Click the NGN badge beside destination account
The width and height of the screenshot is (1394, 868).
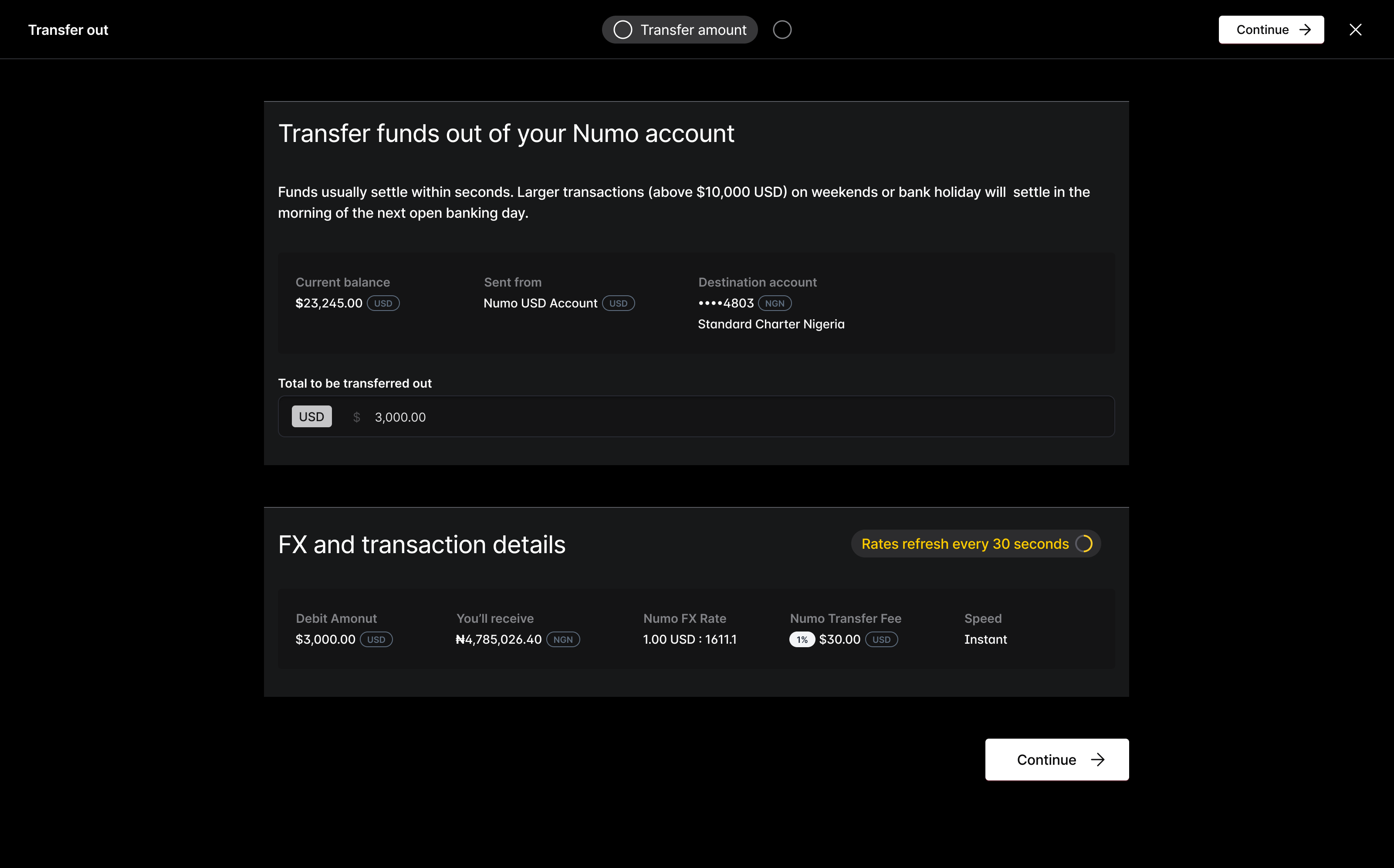pos(775,303)
